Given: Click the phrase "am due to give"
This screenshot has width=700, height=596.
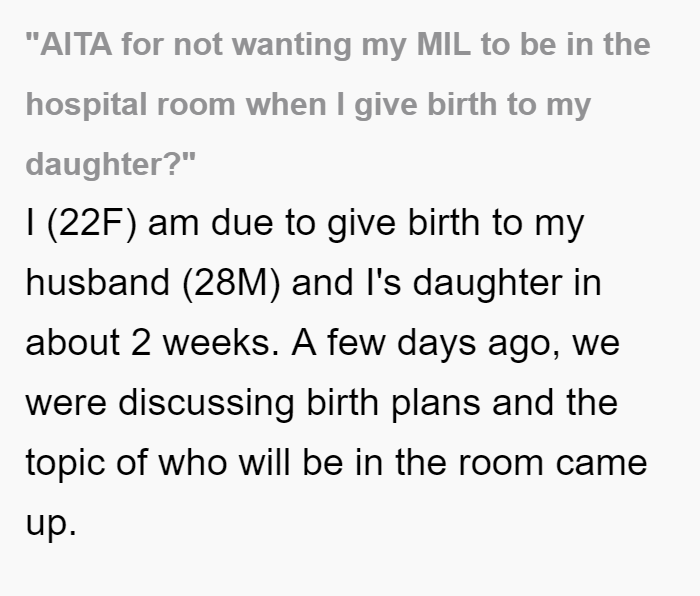Looking at the screenshot, I should [271, 223].
